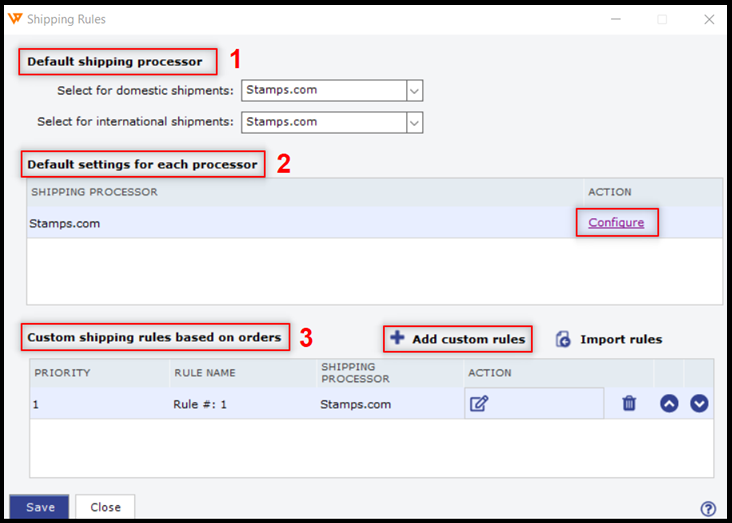Click the Import rules icon
This screenshot has height=523, width=732.
(x=563, y=339)
